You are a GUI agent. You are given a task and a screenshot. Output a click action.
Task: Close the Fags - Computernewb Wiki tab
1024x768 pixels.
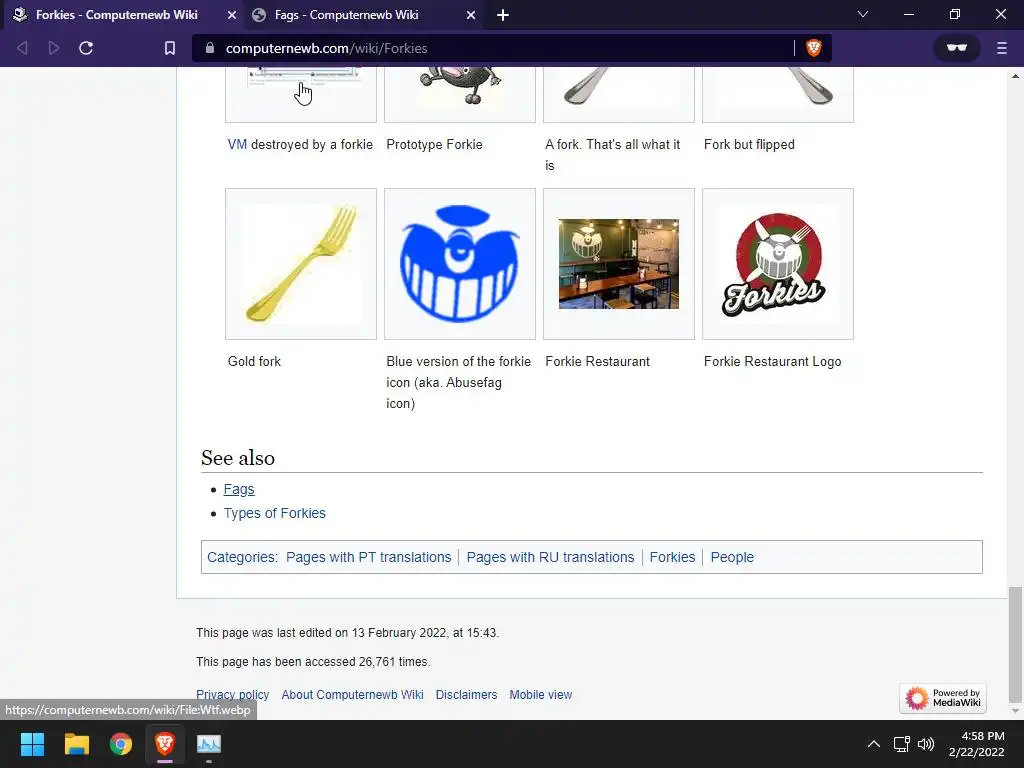(471, 15)
